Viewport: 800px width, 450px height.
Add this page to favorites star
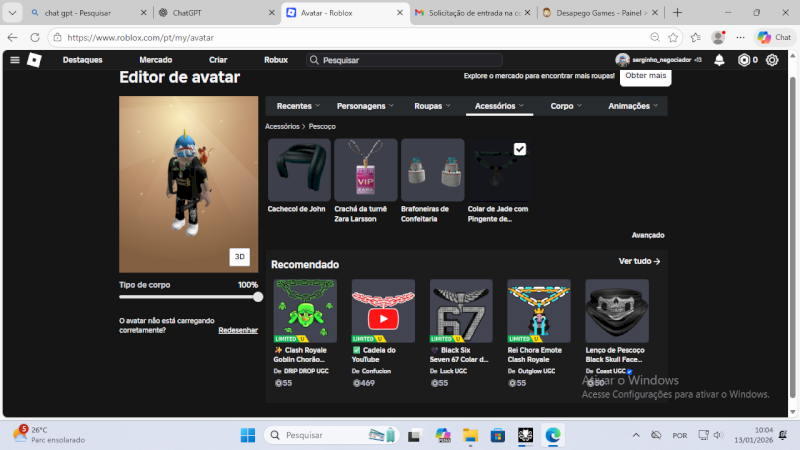673,37
